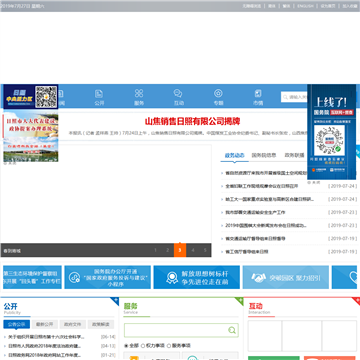Click the 设为首页 link in top bar
Image resolution: width=360 pixels, height=360 pixels.
(328, 6)
